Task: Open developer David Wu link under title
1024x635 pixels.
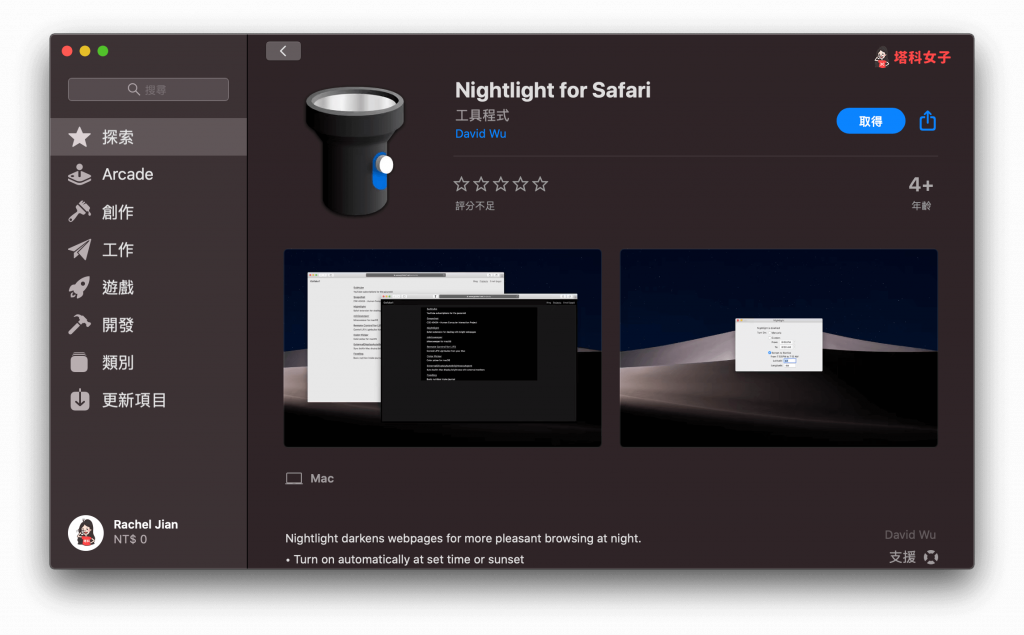Action: [481, 133]
